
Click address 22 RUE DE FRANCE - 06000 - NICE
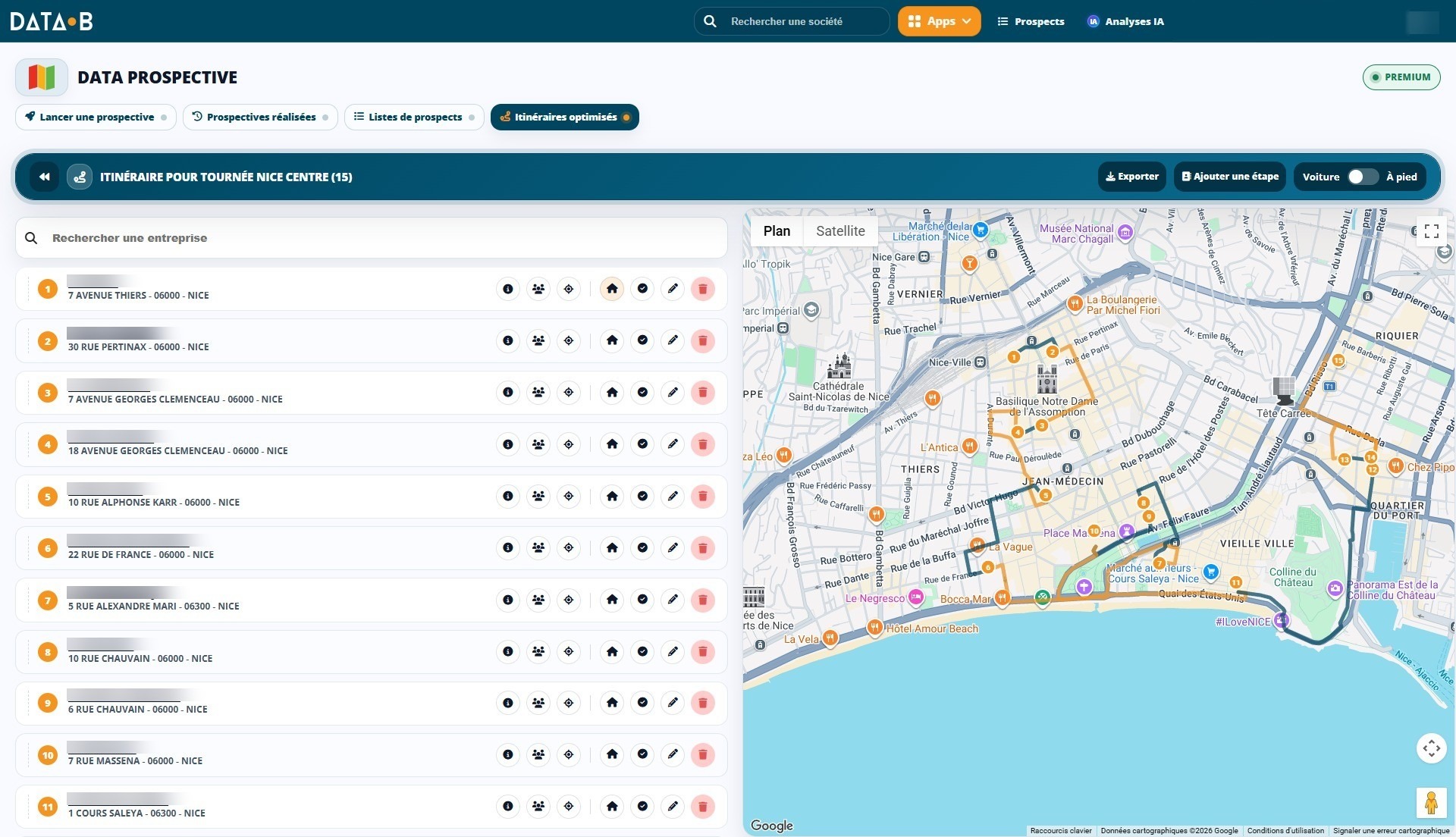point(141,554)
